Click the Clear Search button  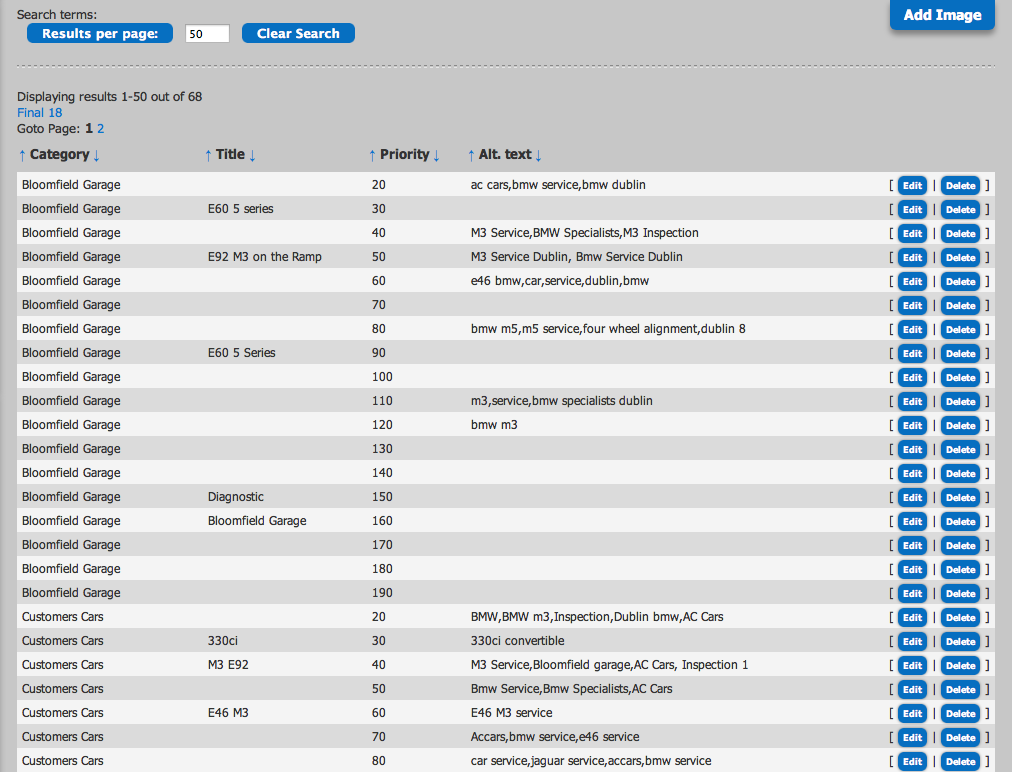(x=298, y=34)
